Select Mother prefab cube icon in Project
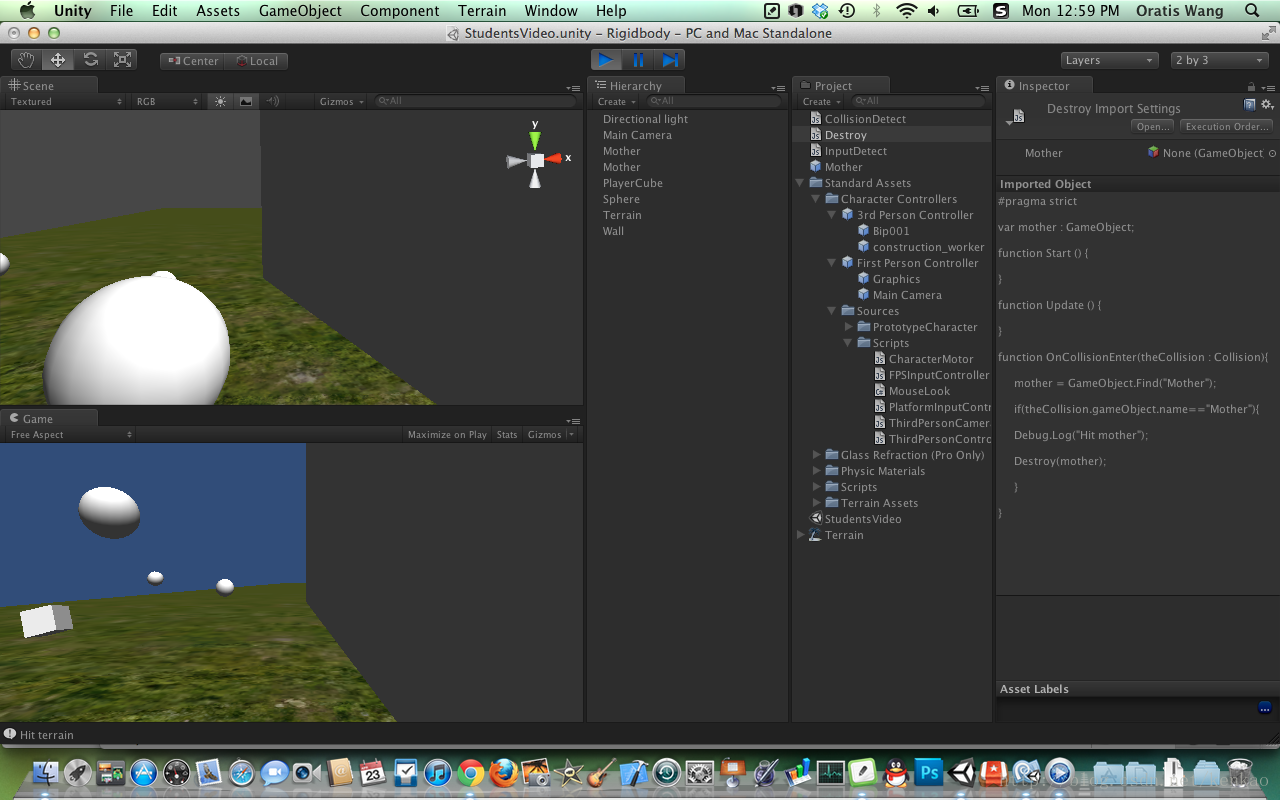Image resolution: width=1280 pixels, height=800 pixels. click(x=815, y=167)
